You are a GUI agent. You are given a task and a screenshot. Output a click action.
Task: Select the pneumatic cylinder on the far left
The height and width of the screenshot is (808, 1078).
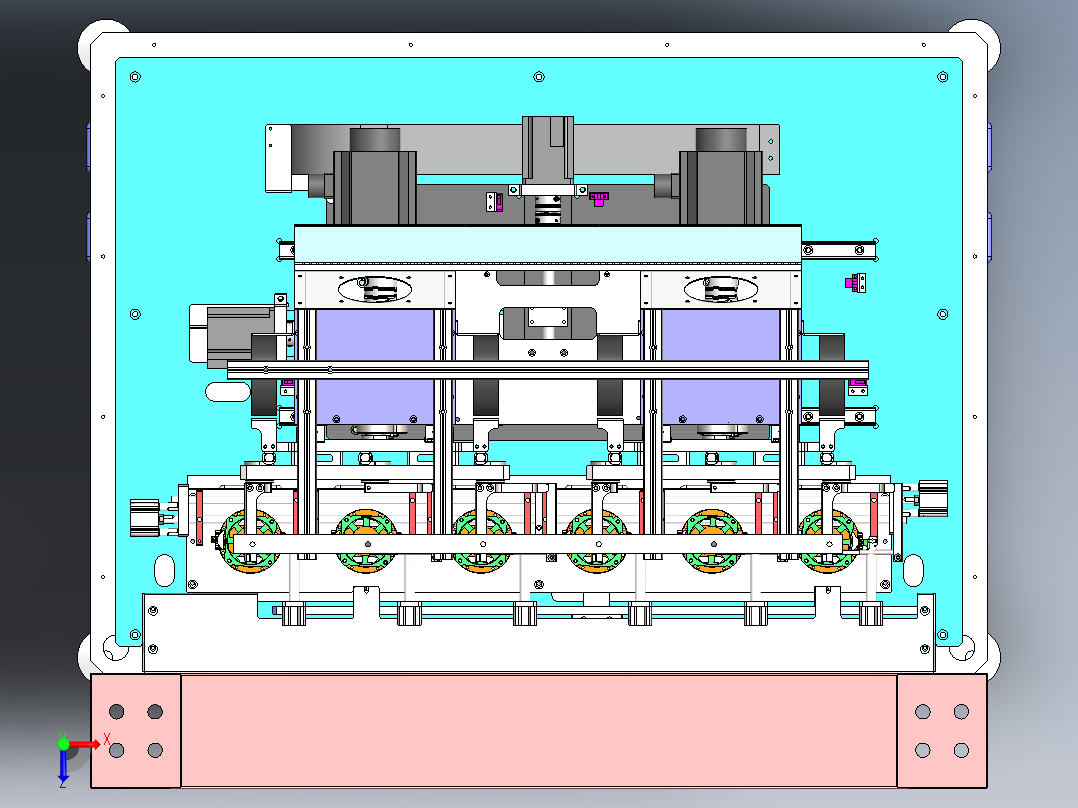(x=145, y=518)
